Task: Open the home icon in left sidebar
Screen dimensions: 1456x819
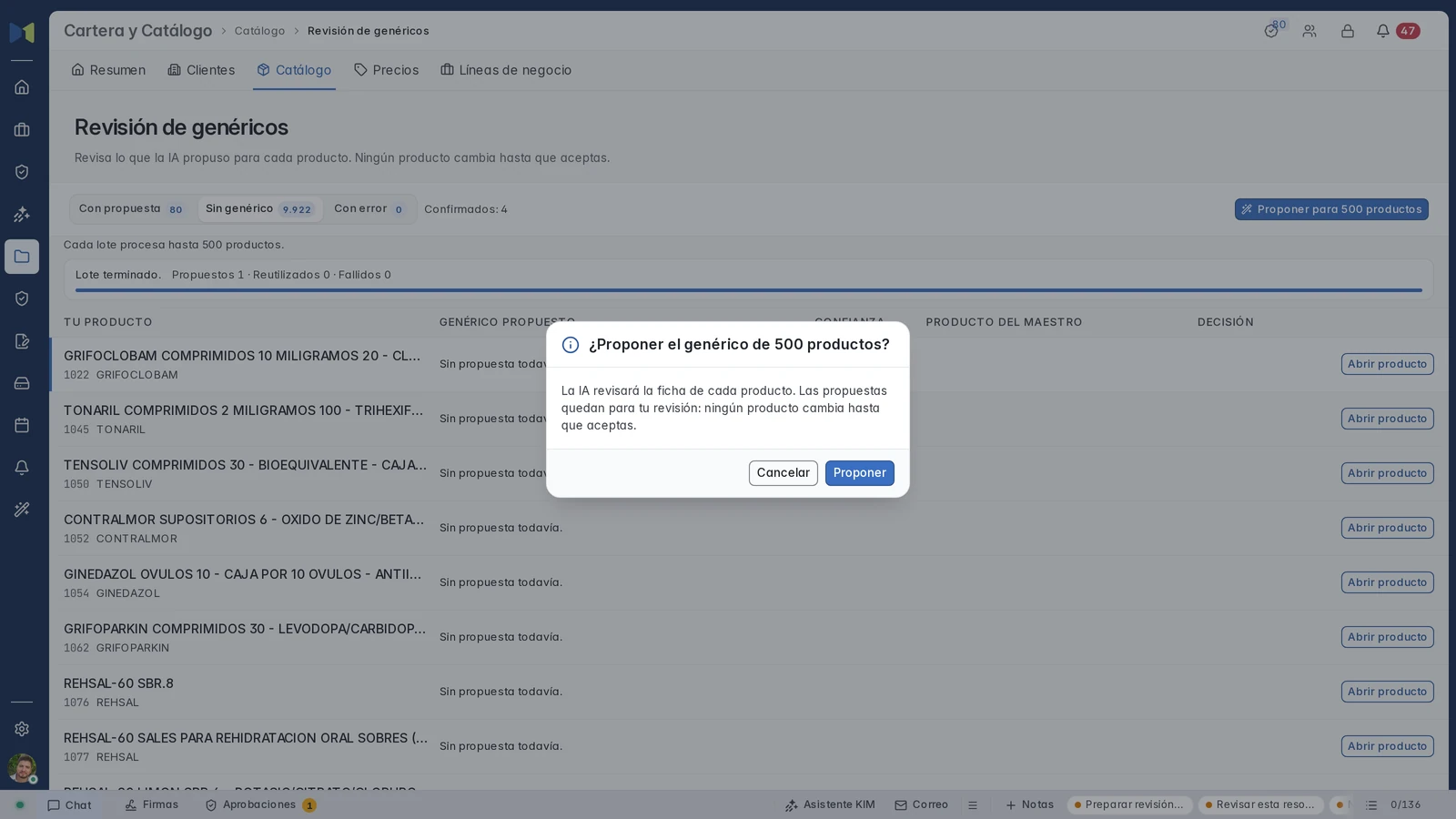Action: click(22, 87)
